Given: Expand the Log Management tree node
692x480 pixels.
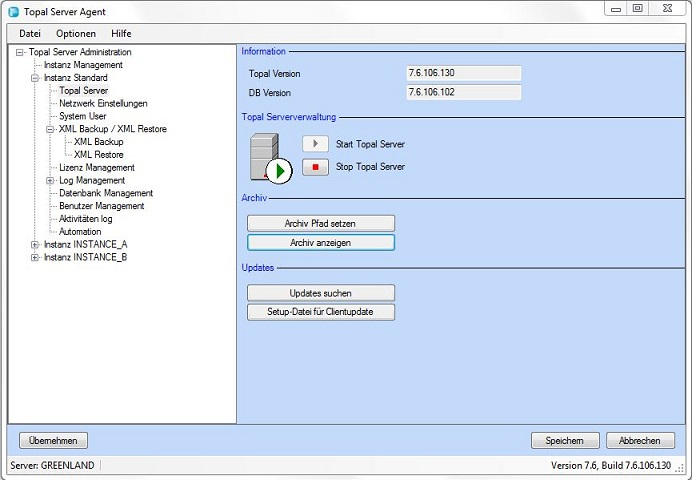Looking at the screenshot, I should (50, 181).
